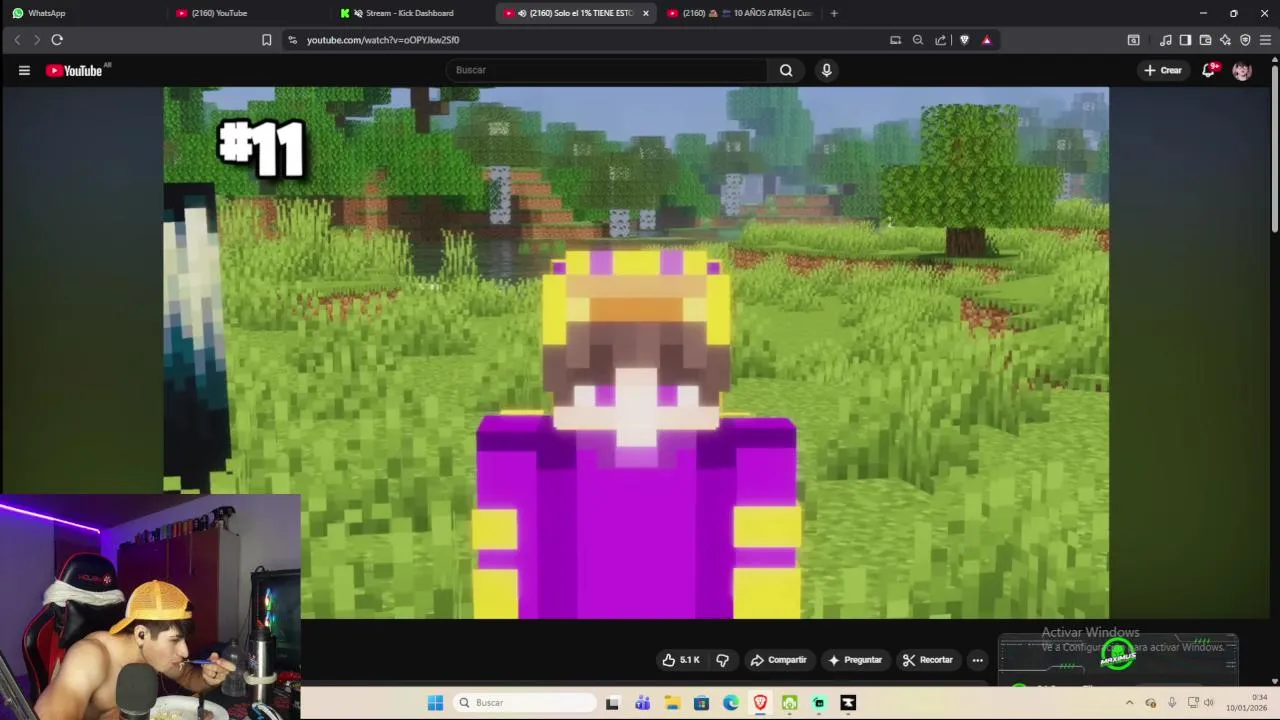Dislike the video
1280x720 pixels.
coord(722,660)
